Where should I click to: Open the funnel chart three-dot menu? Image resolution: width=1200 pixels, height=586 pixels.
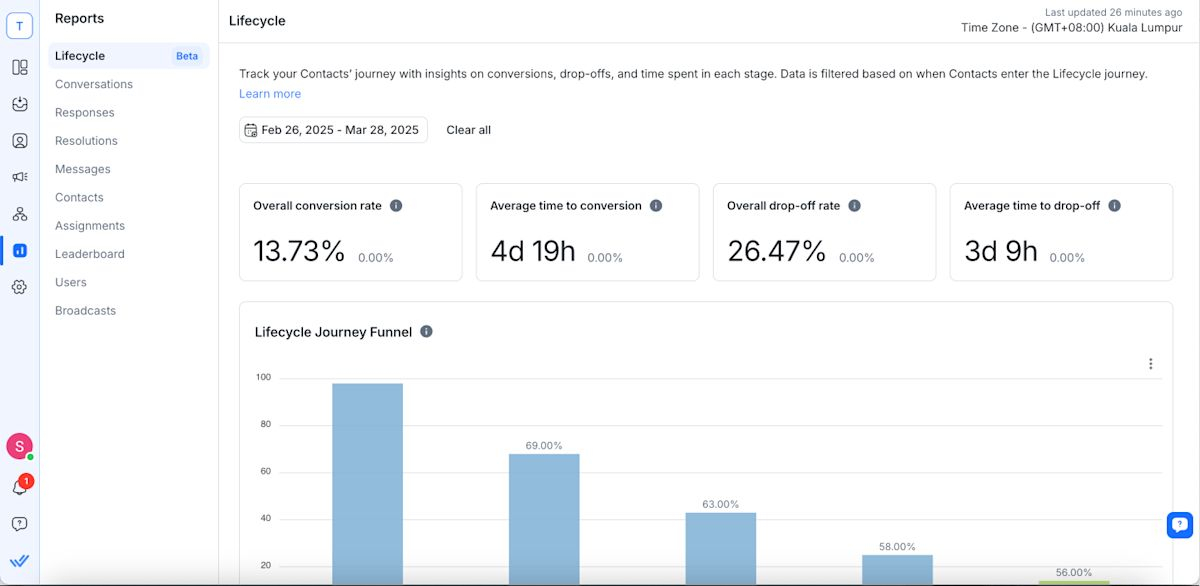pyautogui.click(x=1150, y=363)
